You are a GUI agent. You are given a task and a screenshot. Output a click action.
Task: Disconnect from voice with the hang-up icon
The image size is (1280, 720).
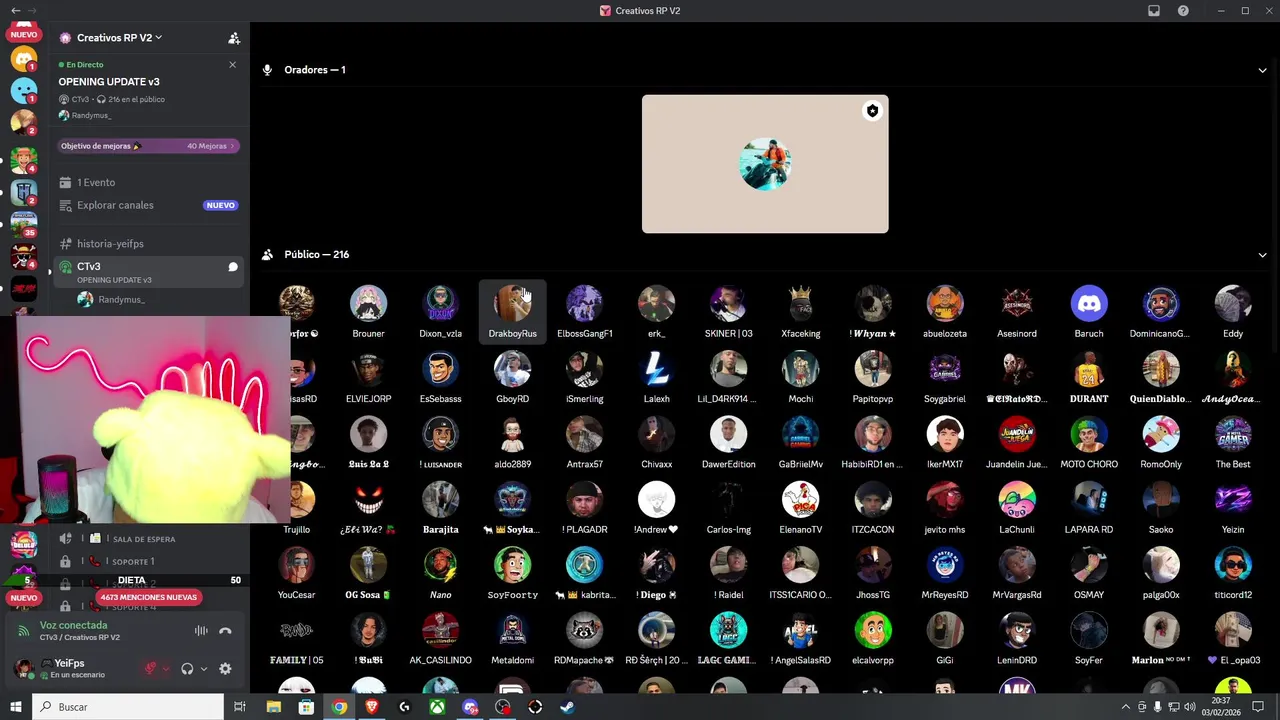(225, 631)
